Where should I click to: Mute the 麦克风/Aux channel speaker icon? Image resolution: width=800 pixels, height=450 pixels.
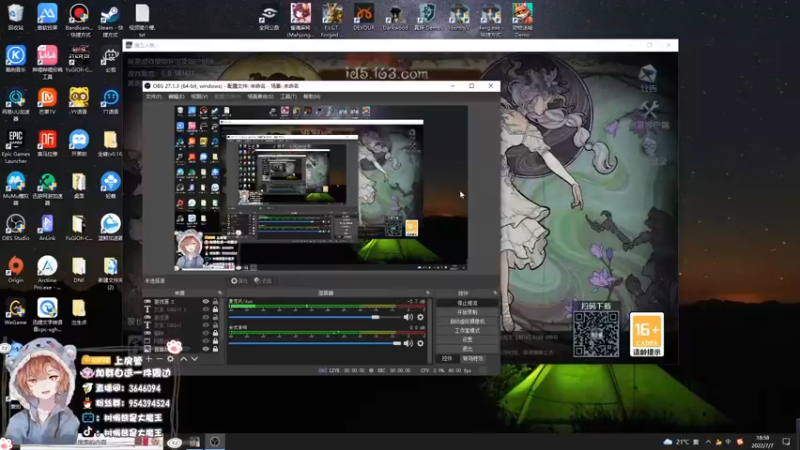408,317
